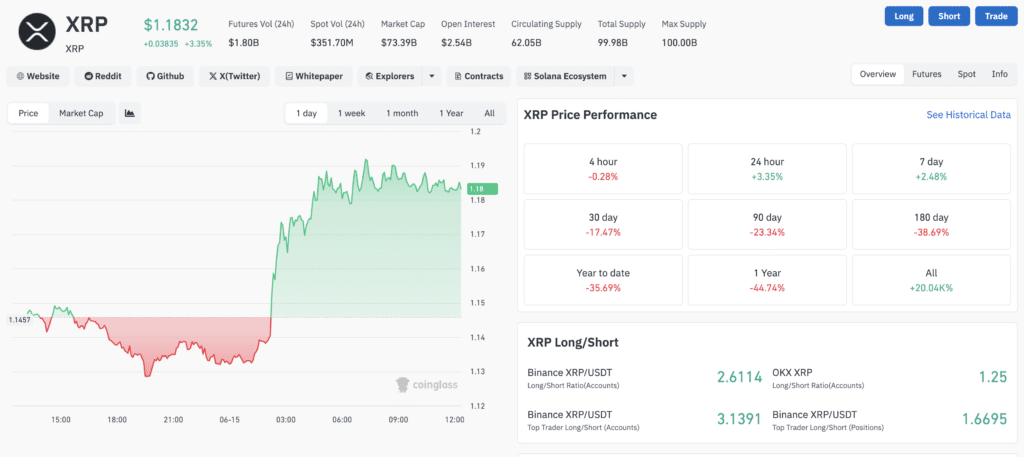1024x457 pixels.
Task: Click the XRP Long/Short section heading
Action: tap(573, 343)
